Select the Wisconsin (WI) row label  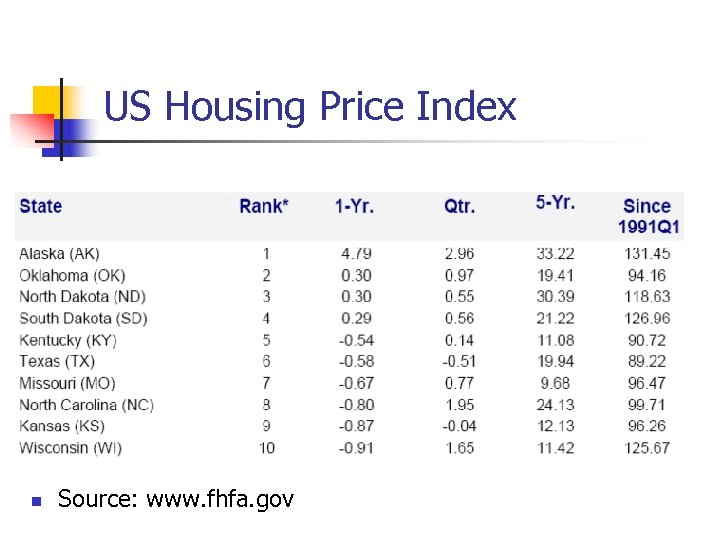click(x=70, y=447)
